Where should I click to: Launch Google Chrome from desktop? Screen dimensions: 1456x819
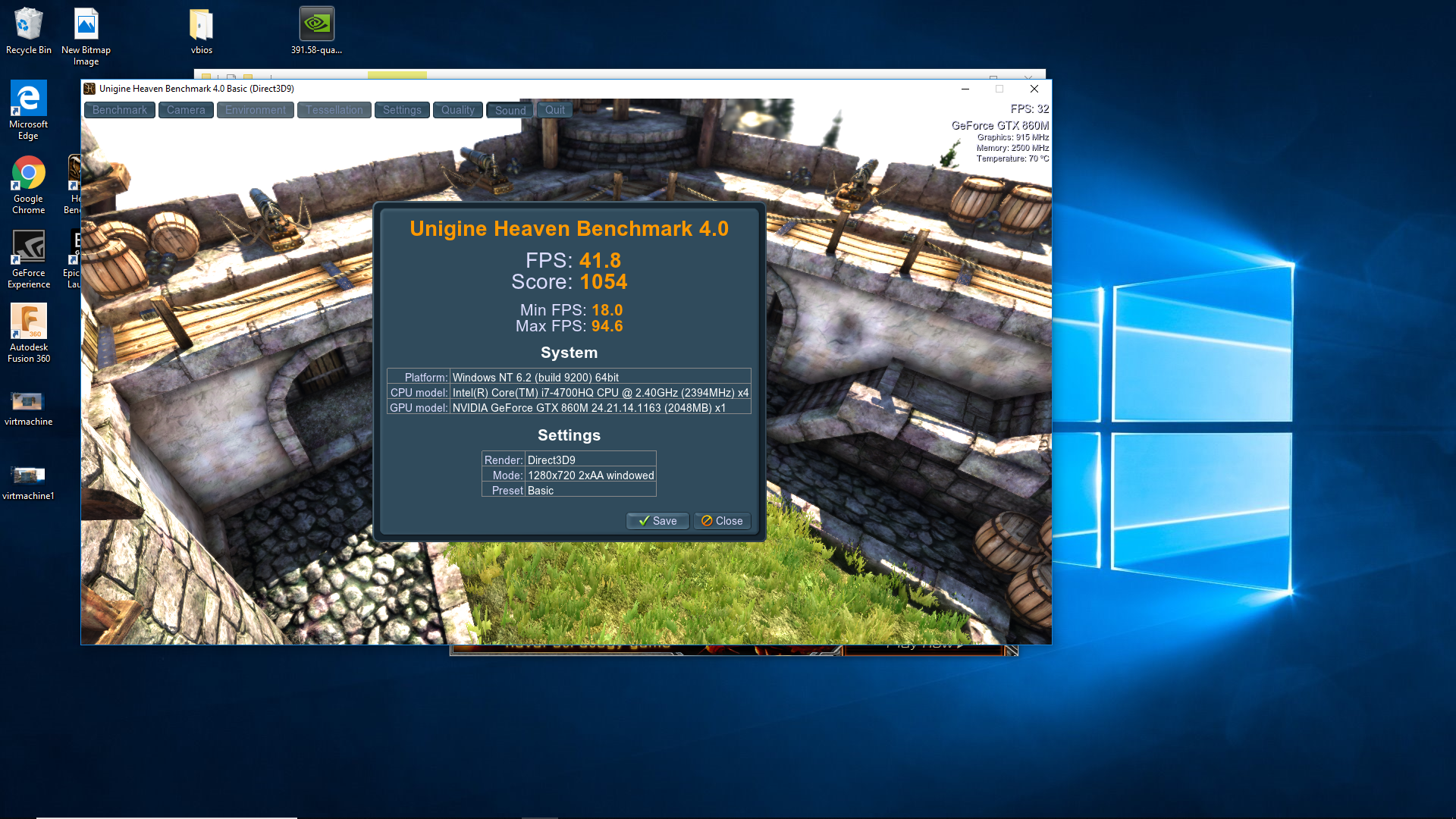click(28, 185)
